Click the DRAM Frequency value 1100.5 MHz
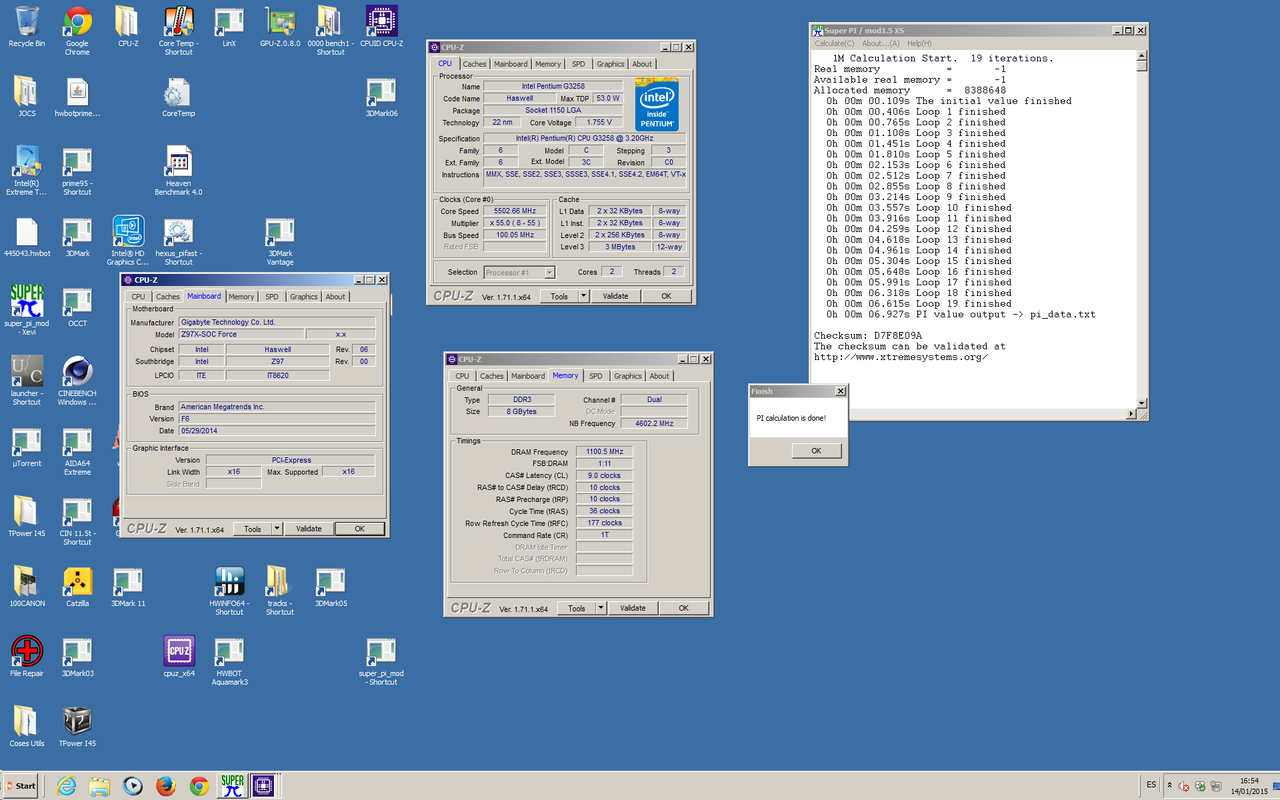 click(x=603, y=452)
